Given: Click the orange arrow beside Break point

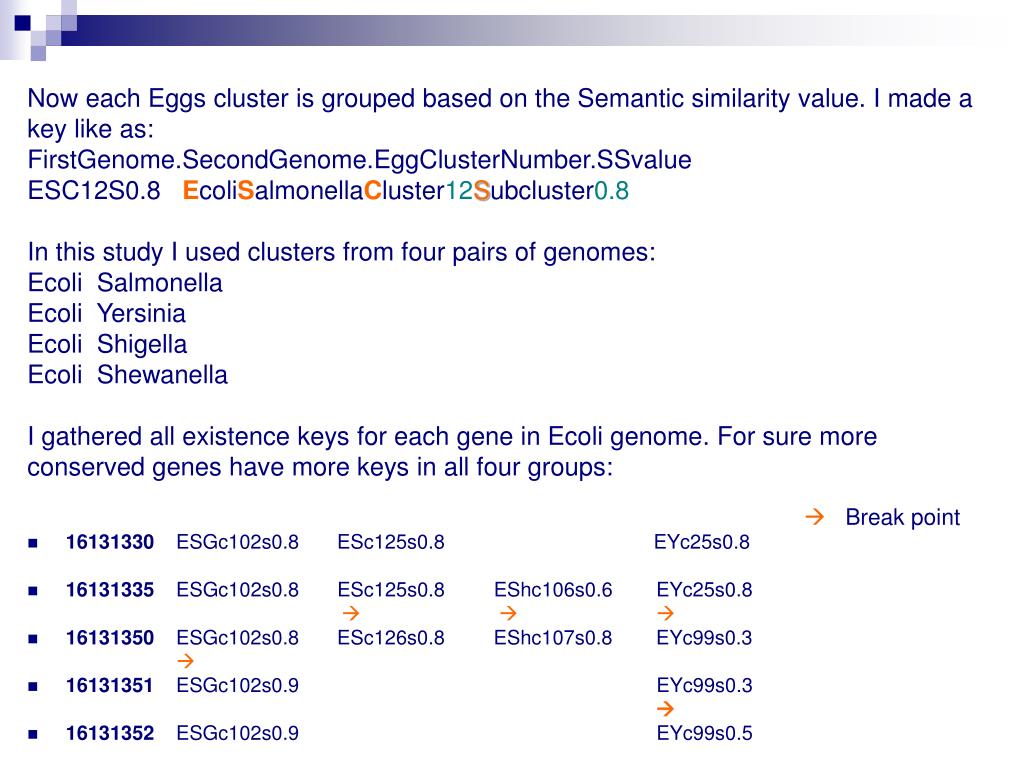Looking at the screenshot, I should 814,518.
